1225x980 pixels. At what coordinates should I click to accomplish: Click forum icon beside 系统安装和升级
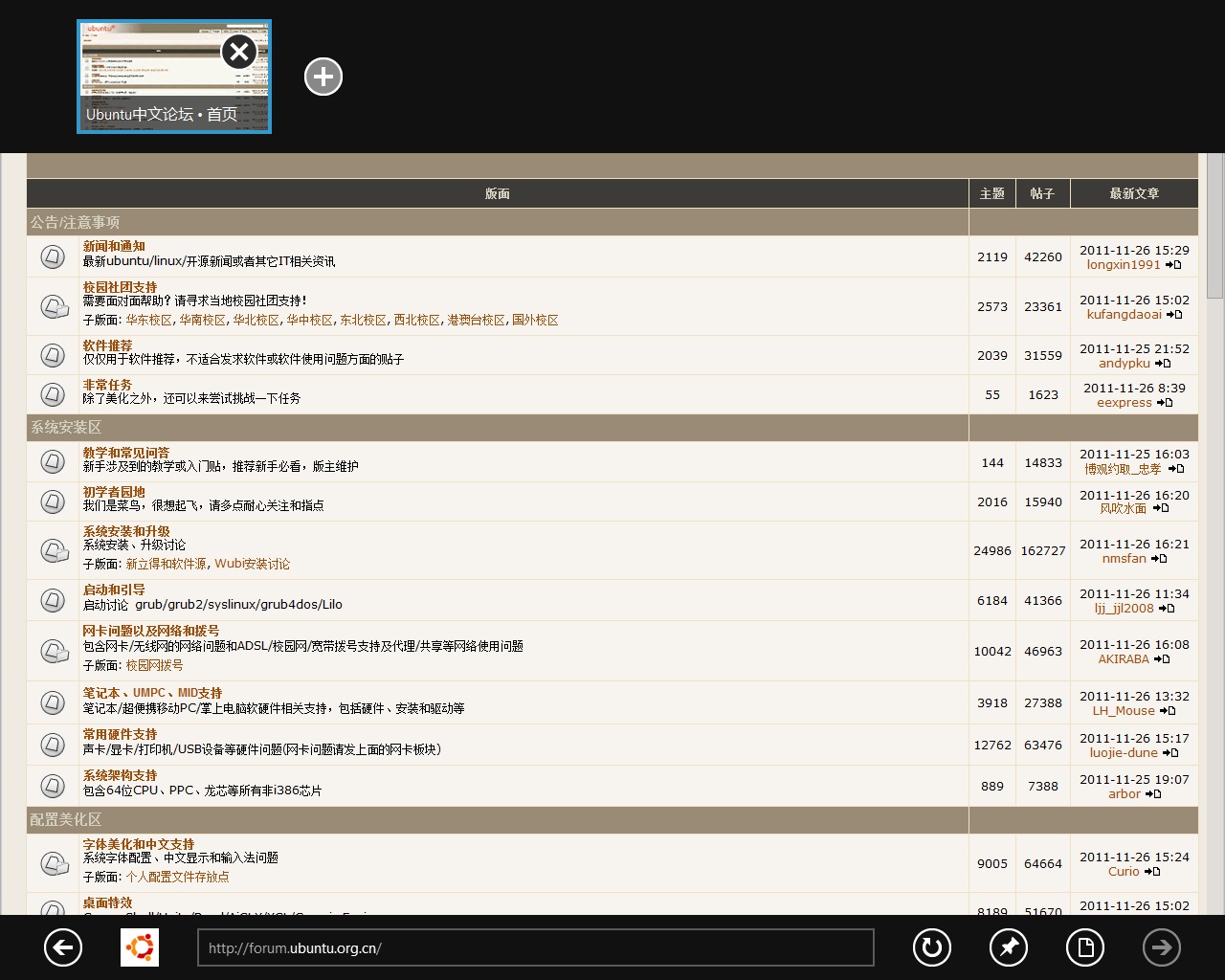[x=55, y=550]
